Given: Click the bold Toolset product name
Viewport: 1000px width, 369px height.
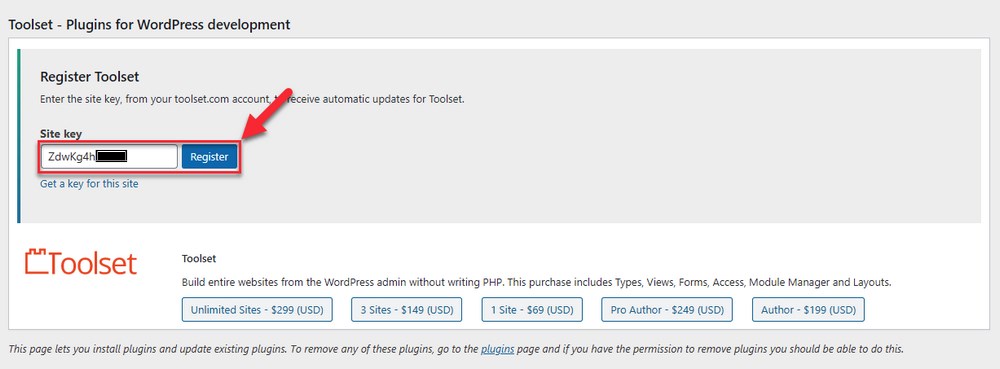Looking at the screenshot, I should click(199, 259).
